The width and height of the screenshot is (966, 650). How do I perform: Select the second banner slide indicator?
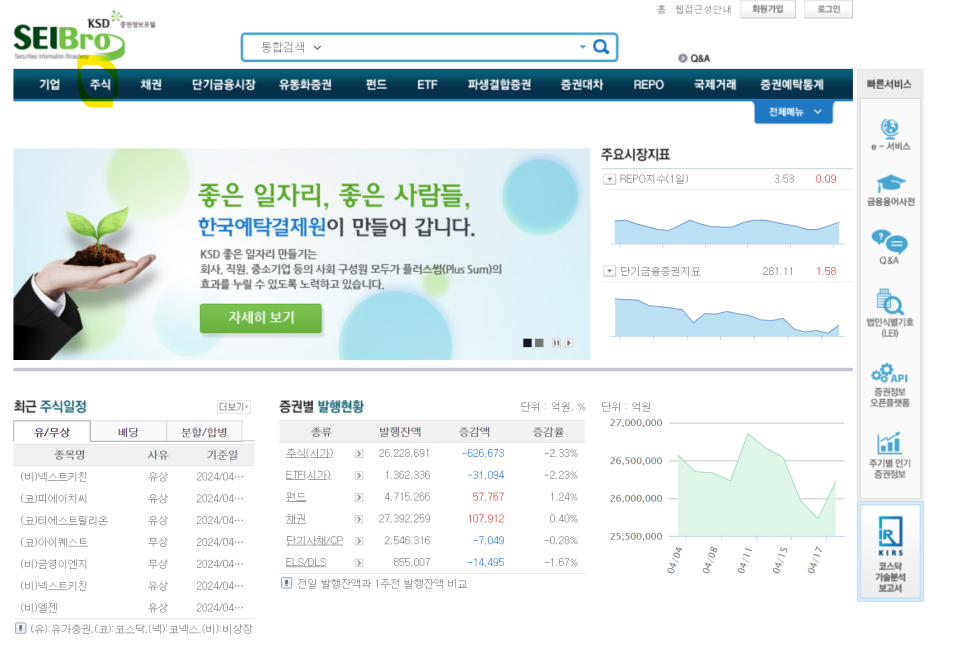539,343
